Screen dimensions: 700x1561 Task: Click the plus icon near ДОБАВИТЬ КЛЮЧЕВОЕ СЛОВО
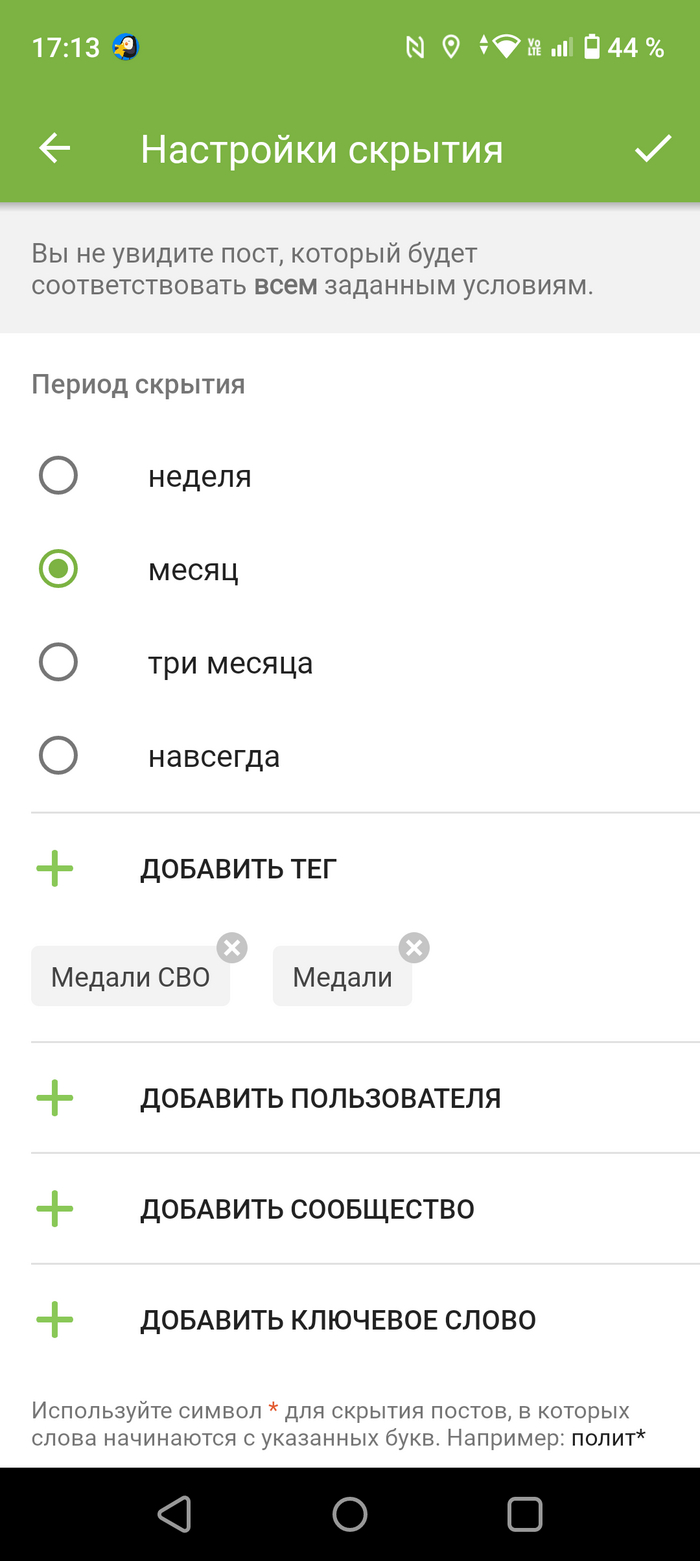click(54, 1318)
